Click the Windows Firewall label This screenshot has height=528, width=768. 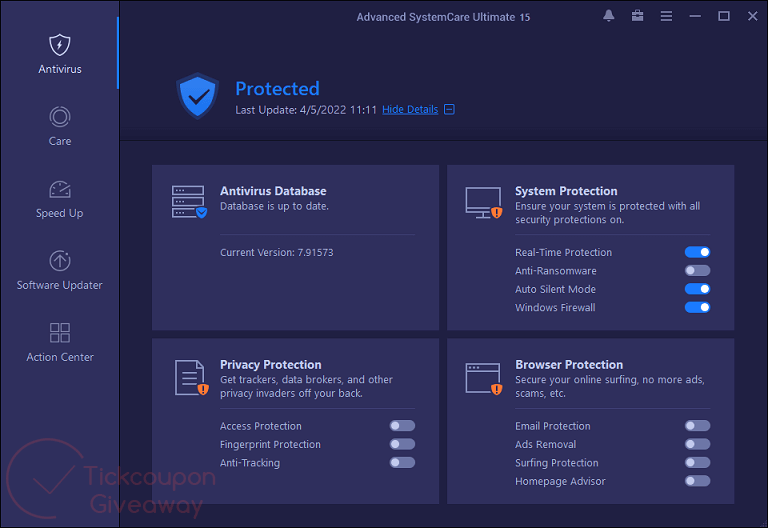(555, 308)
